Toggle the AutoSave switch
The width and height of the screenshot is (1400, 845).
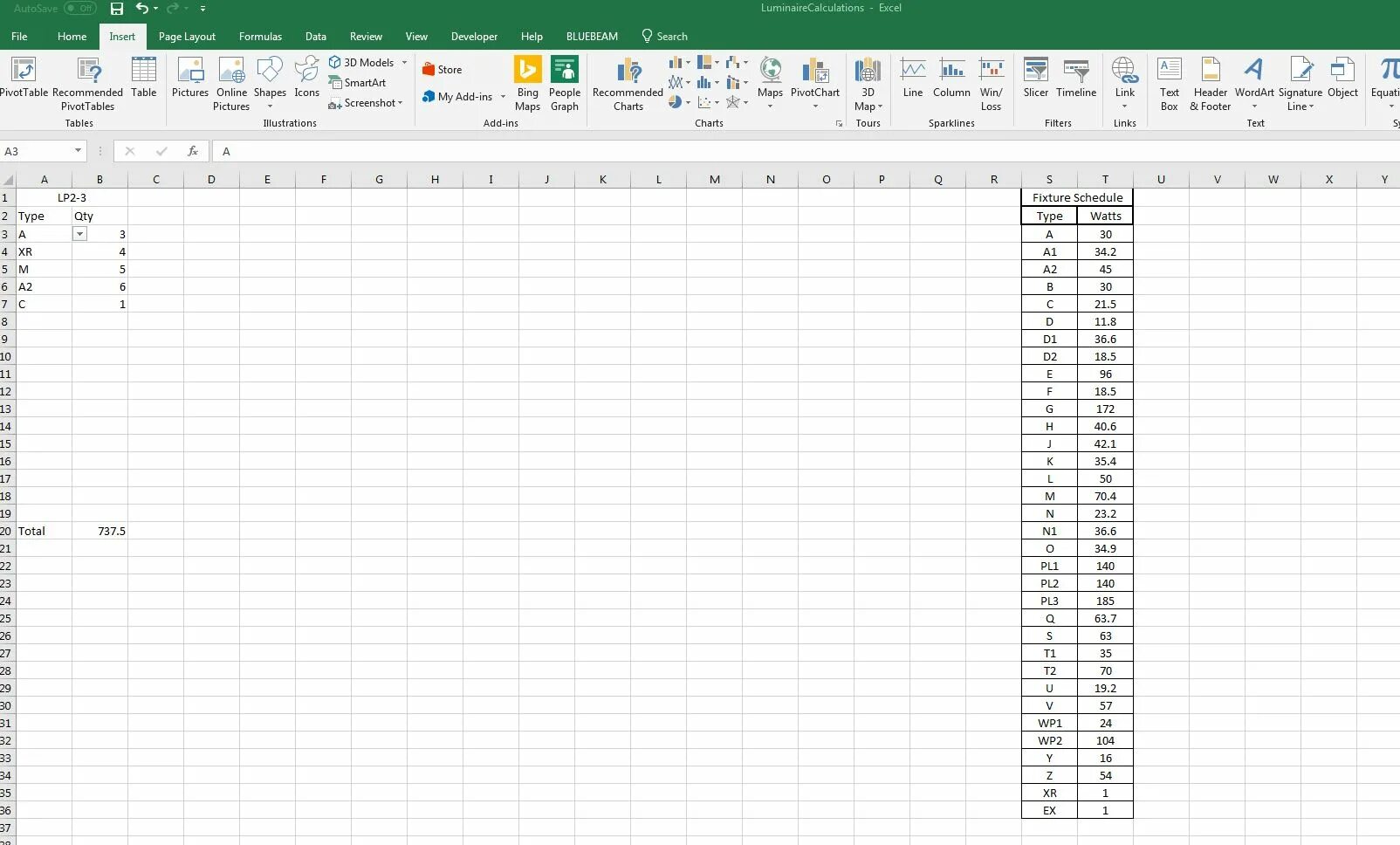(x=80, y=9)
